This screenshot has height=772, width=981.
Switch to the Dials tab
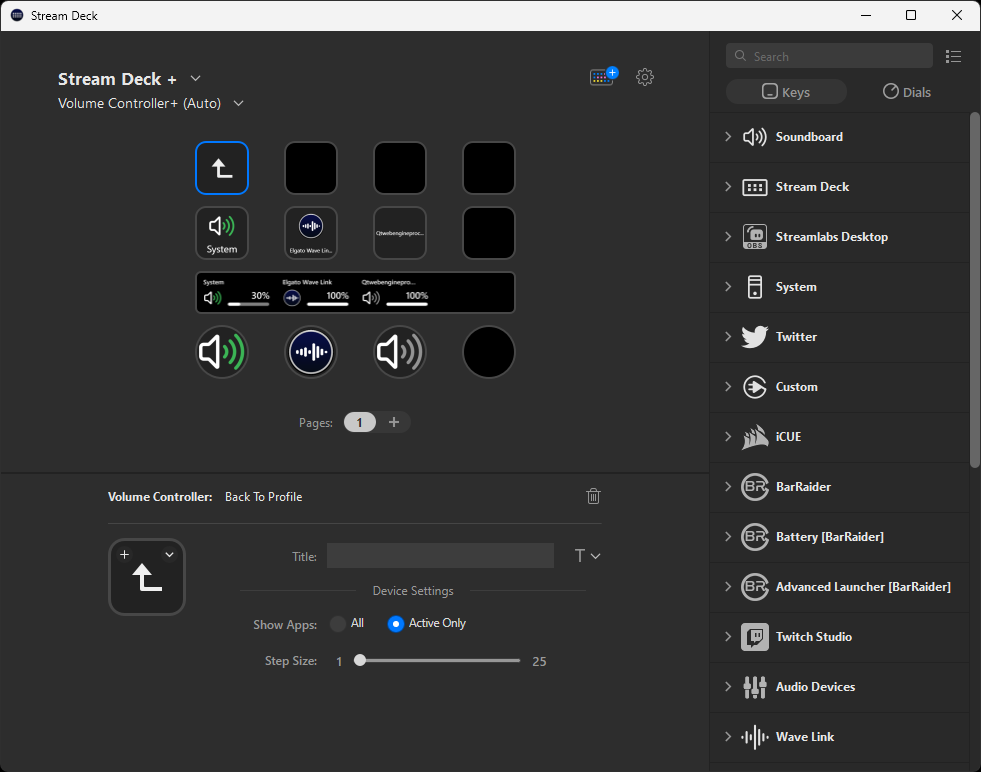(x=906, y=92)
